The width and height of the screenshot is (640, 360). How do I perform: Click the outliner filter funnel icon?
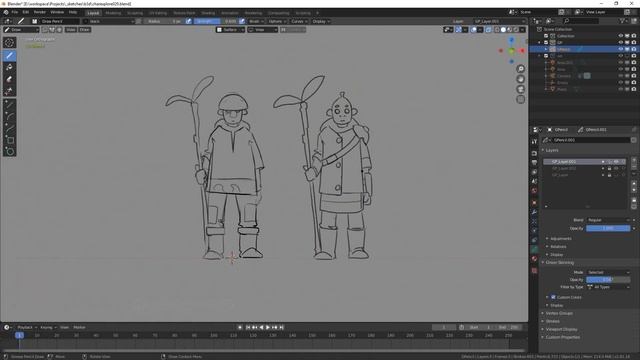[622, 21]
